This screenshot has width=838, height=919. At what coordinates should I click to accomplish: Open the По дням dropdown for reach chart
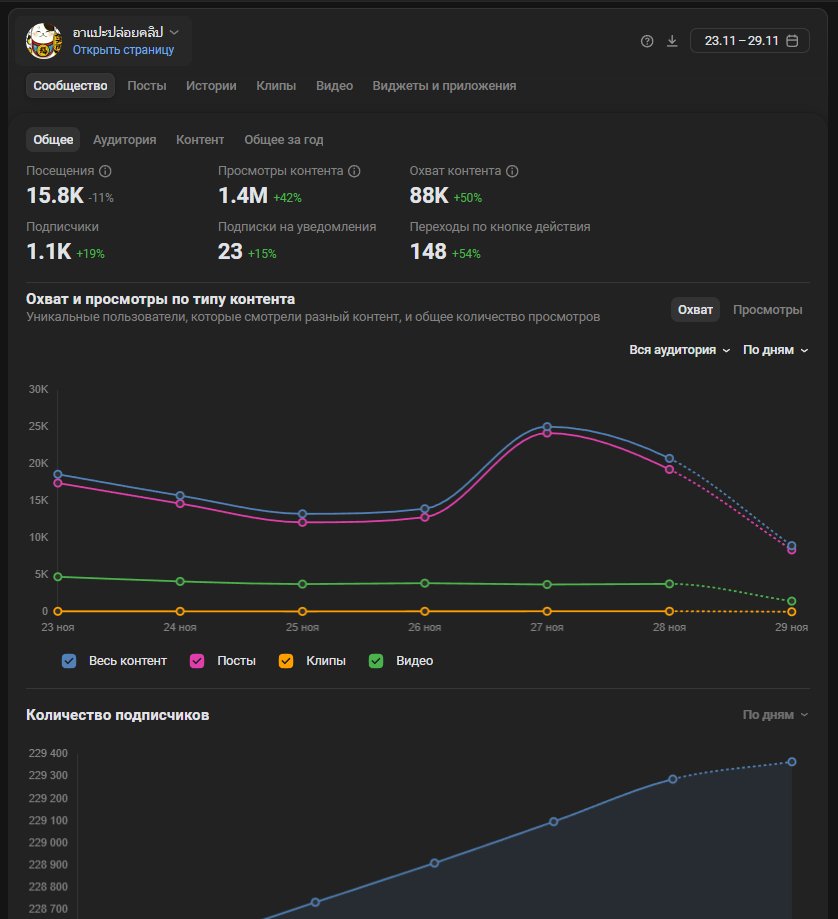coord(775,350)
